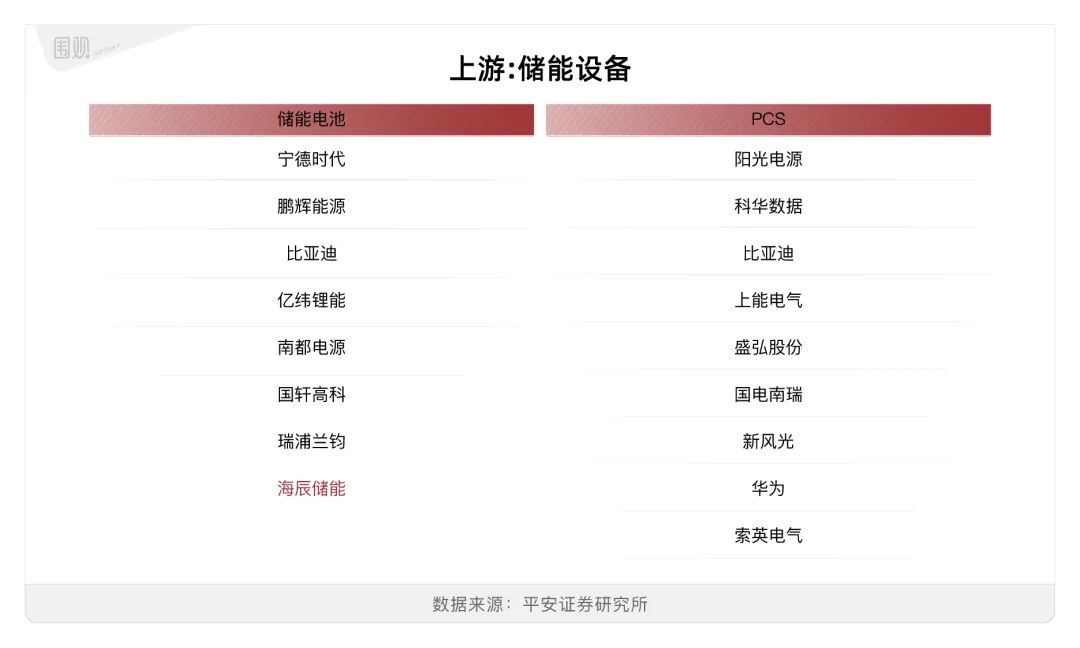
Task: Click 盛弘股份 entry
Action: tap(768, 347)
